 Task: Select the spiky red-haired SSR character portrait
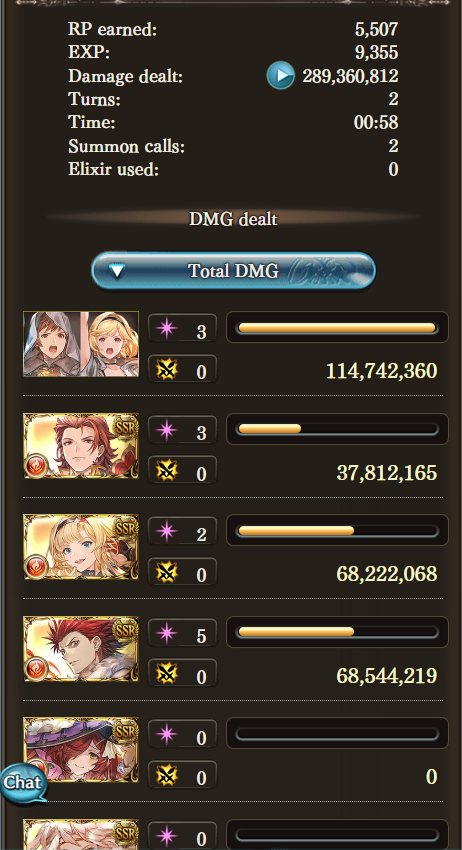click(81, 648)
